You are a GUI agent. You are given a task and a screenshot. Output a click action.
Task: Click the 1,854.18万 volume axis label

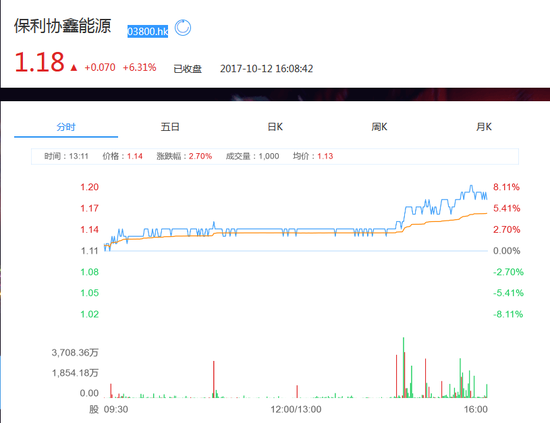[x=75, y=373]
